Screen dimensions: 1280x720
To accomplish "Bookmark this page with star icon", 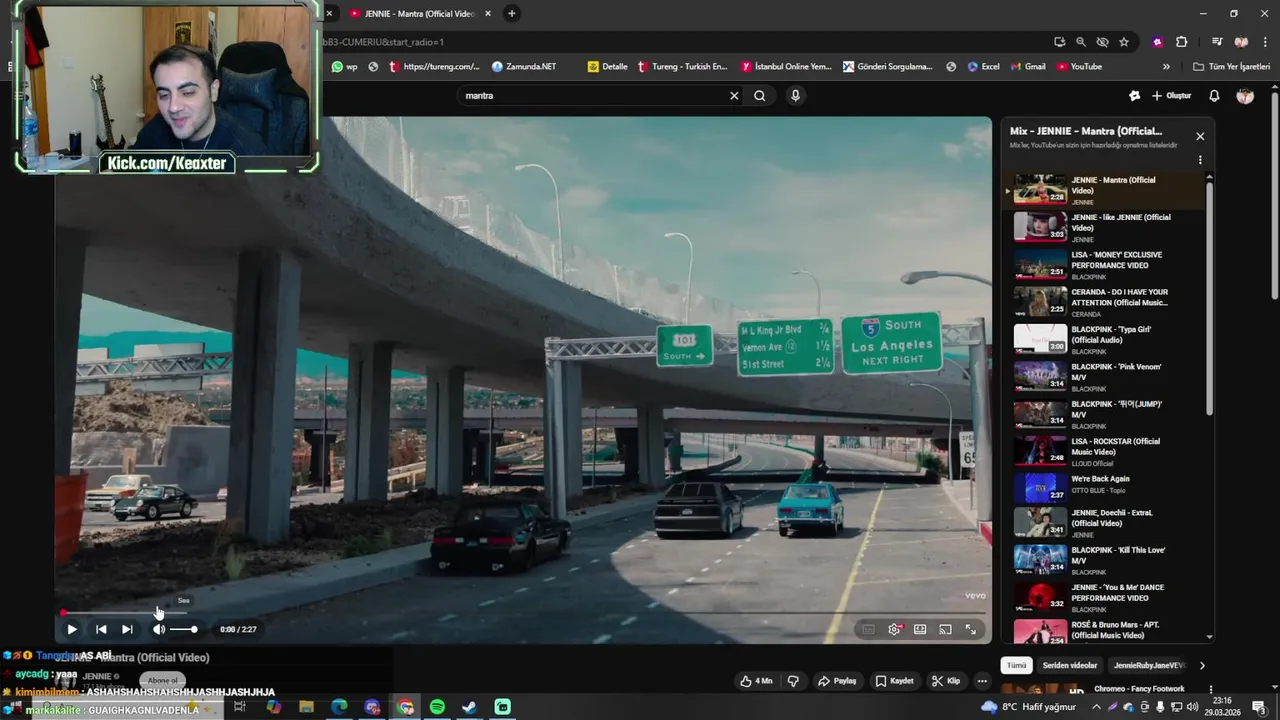I will point(1124,42).
